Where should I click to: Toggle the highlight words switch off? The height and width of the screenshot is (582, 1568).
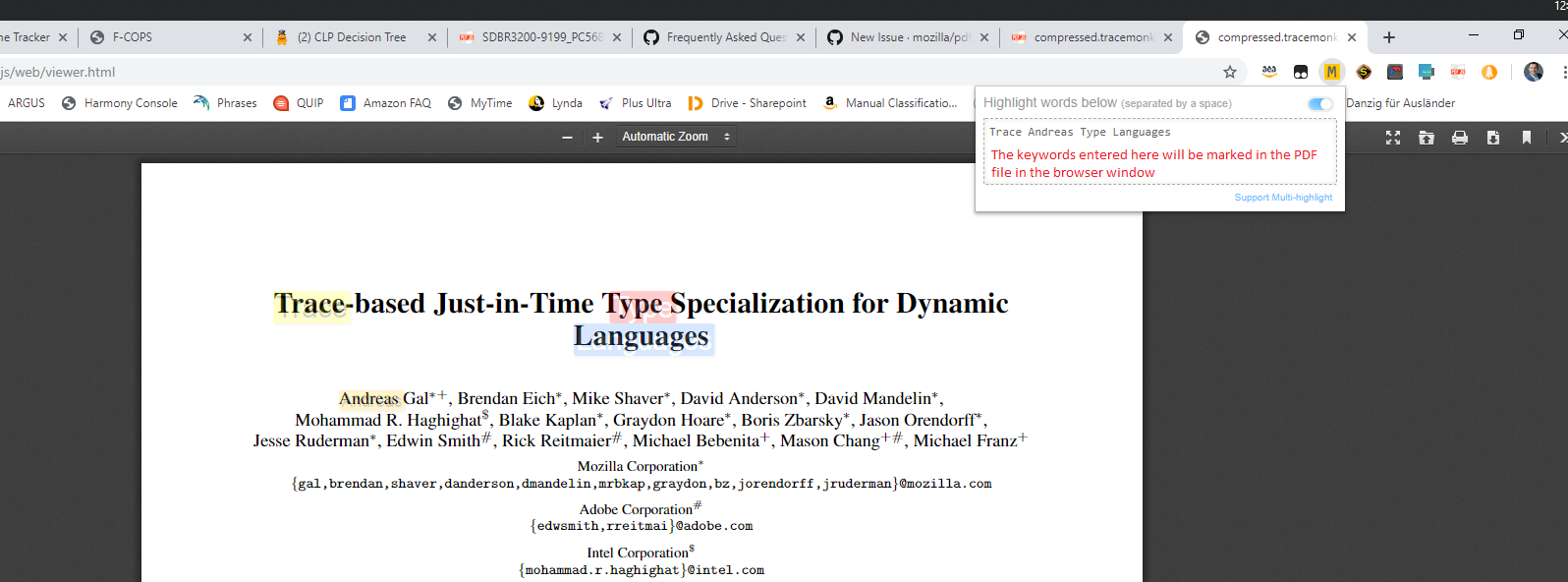tap(1320, 103)
